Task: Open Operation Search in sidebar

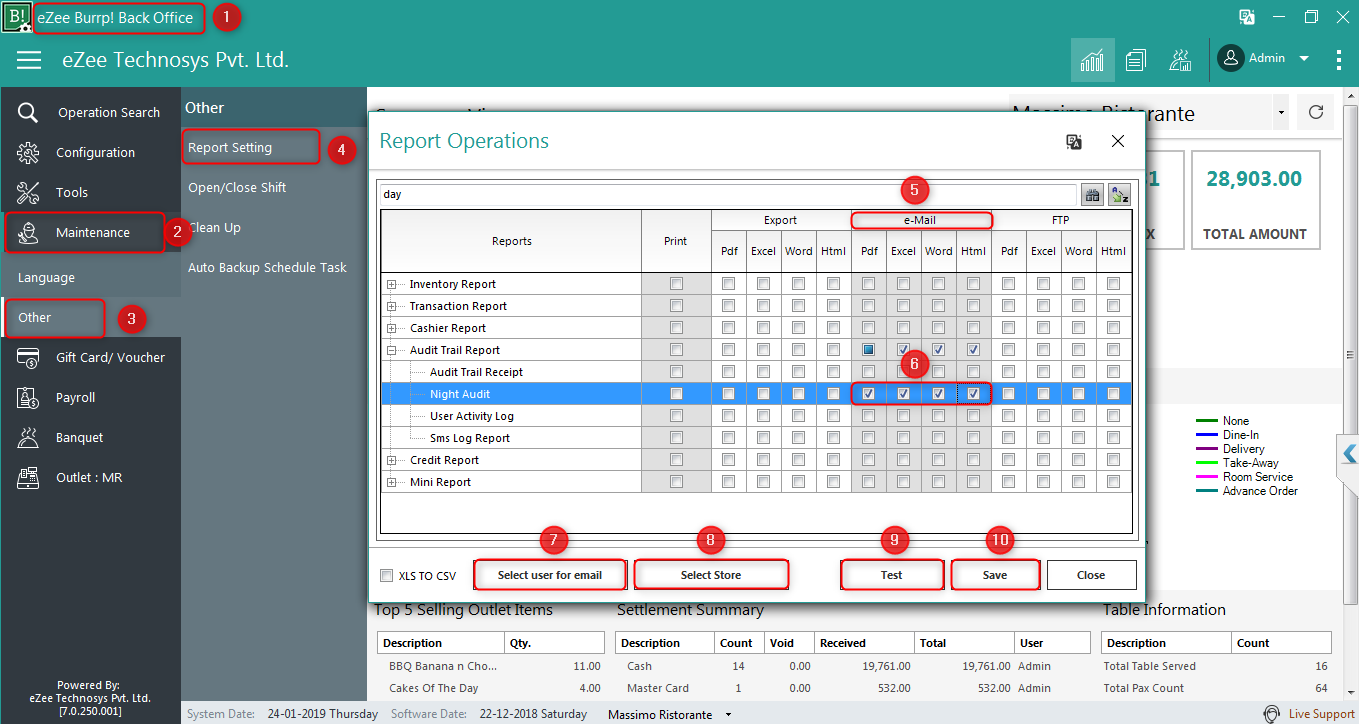Action: coord(108,113)
